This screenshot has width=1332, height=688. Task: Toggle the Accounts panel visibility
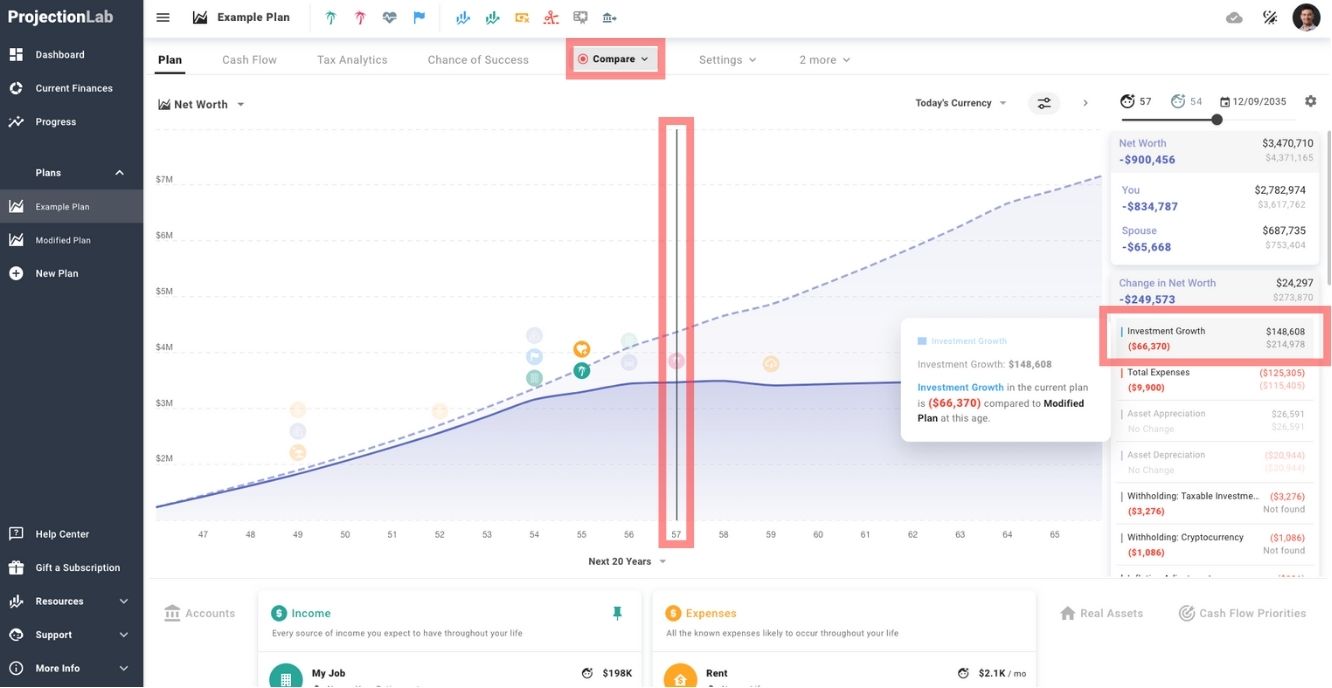click(199, 613)
